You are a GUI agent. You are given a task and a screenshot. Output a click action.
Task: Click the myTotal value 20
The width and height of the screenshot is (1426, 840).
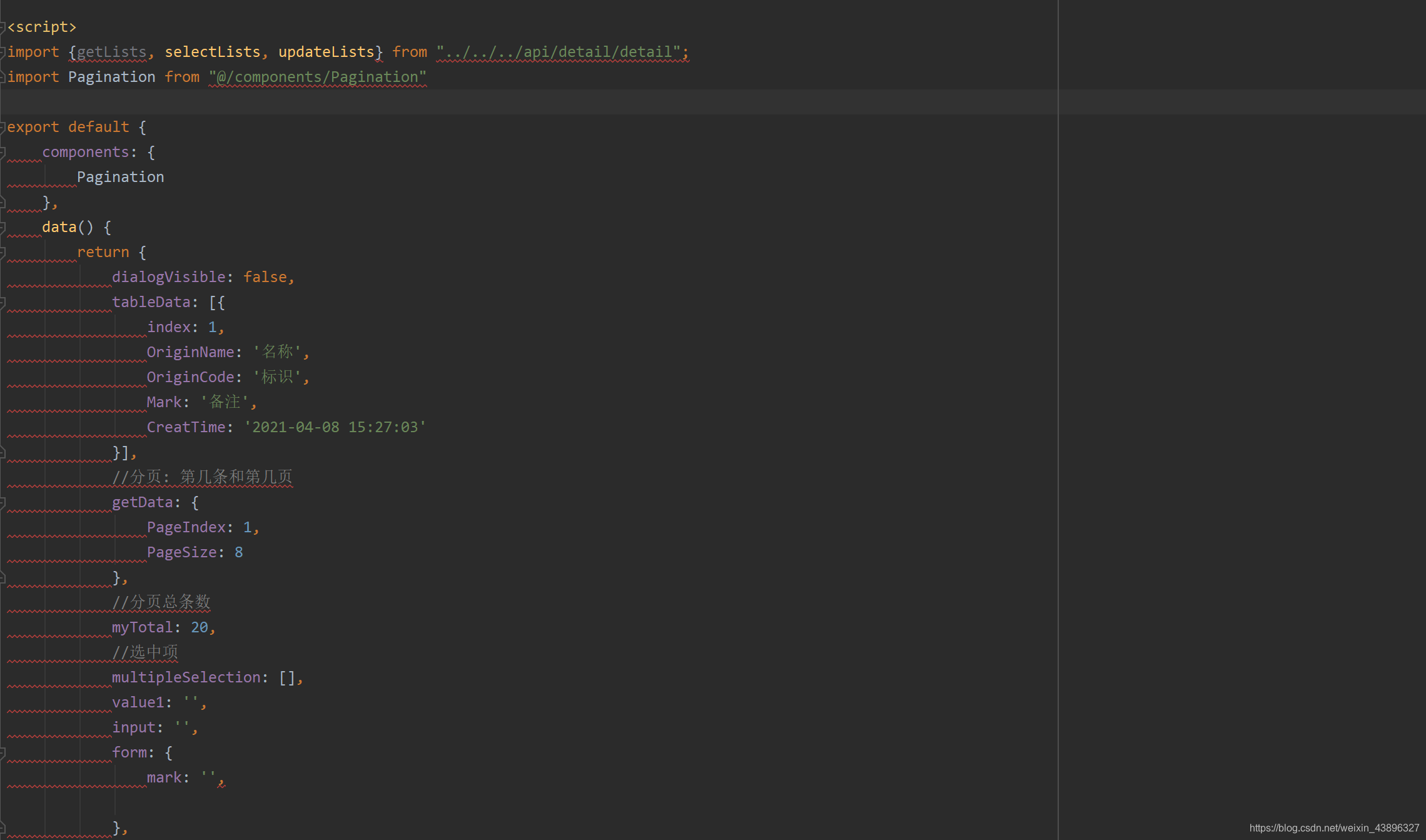[x=200, y=627]
